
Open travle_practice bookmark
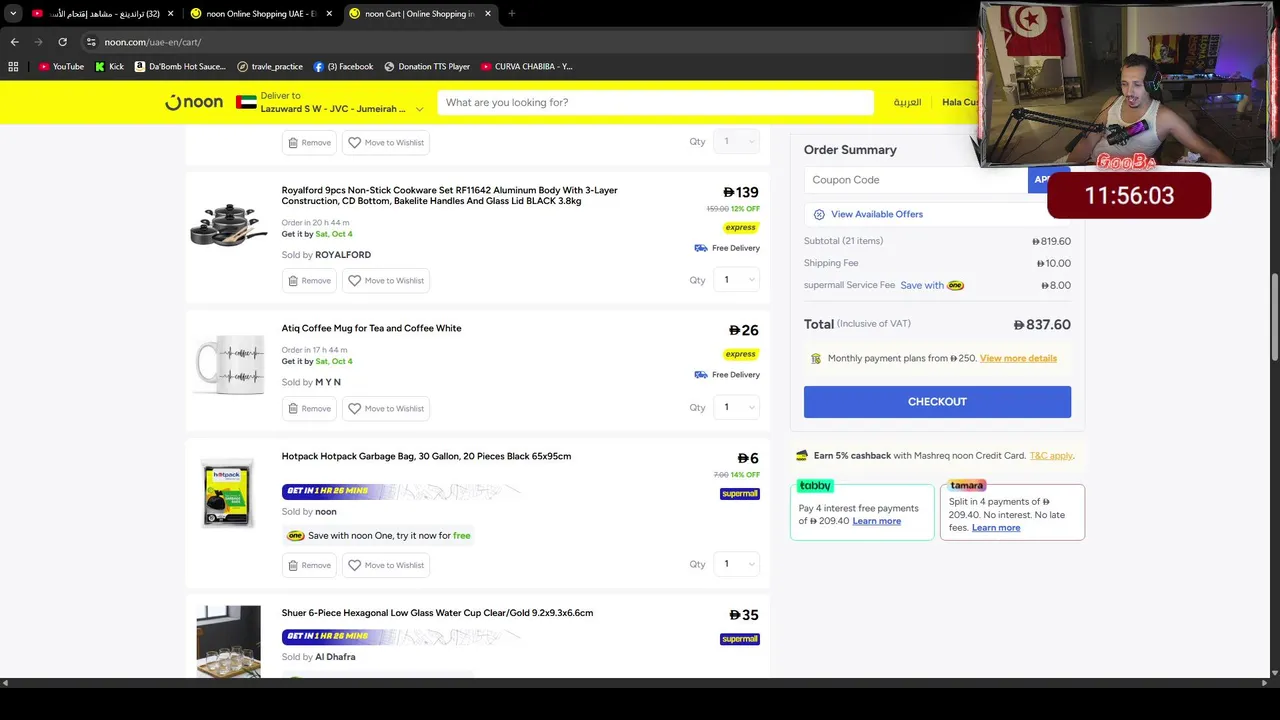pyautogui.click(x=270, y=66)
